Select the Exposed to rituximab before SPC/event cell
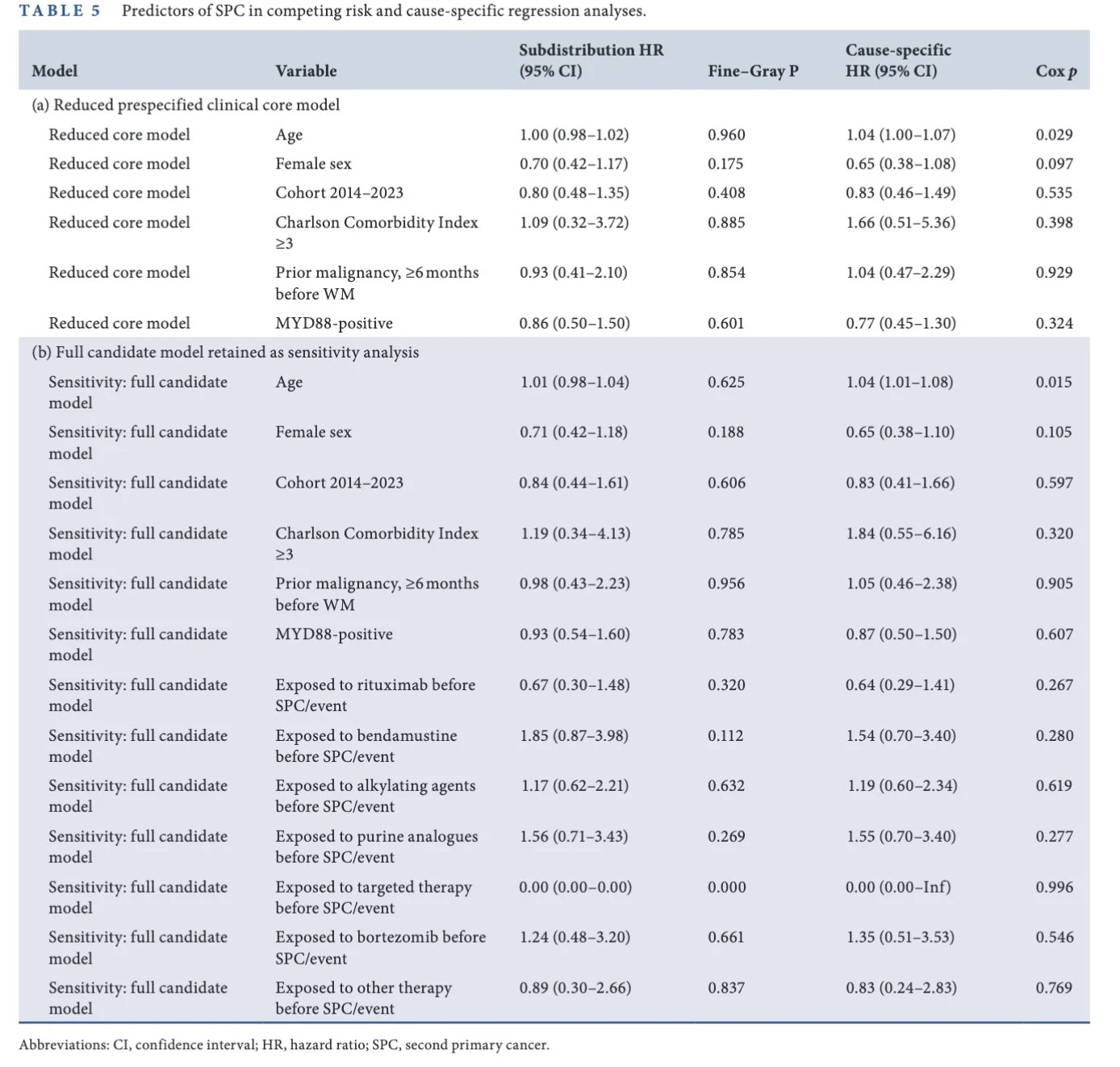This screenshot has width=1120, height=1067. coord(375,695)
